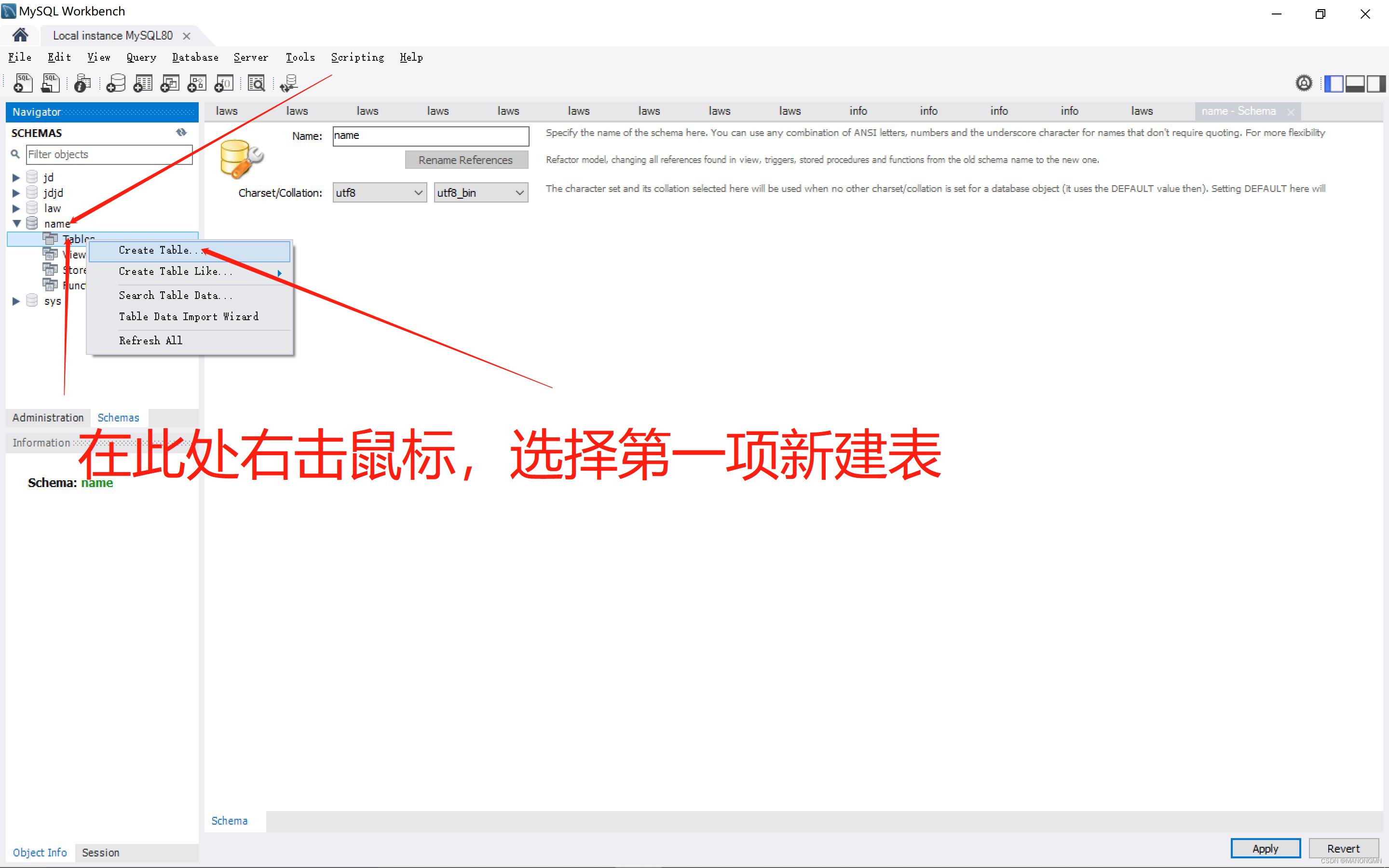
Task: Expand the jdjd schema node
Action: pos(16,193)
